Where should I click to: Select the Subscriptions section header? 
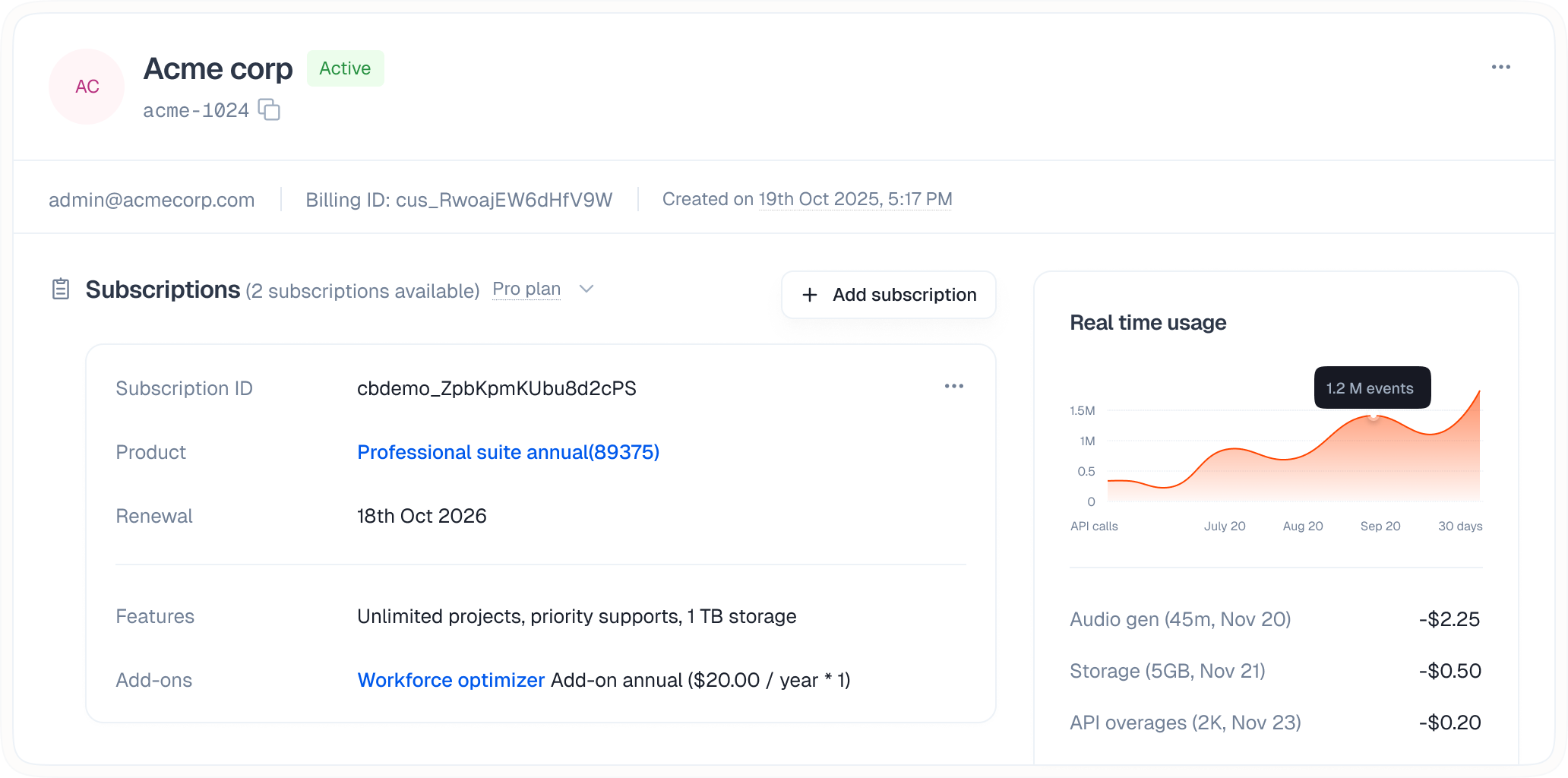coord(163,289)
